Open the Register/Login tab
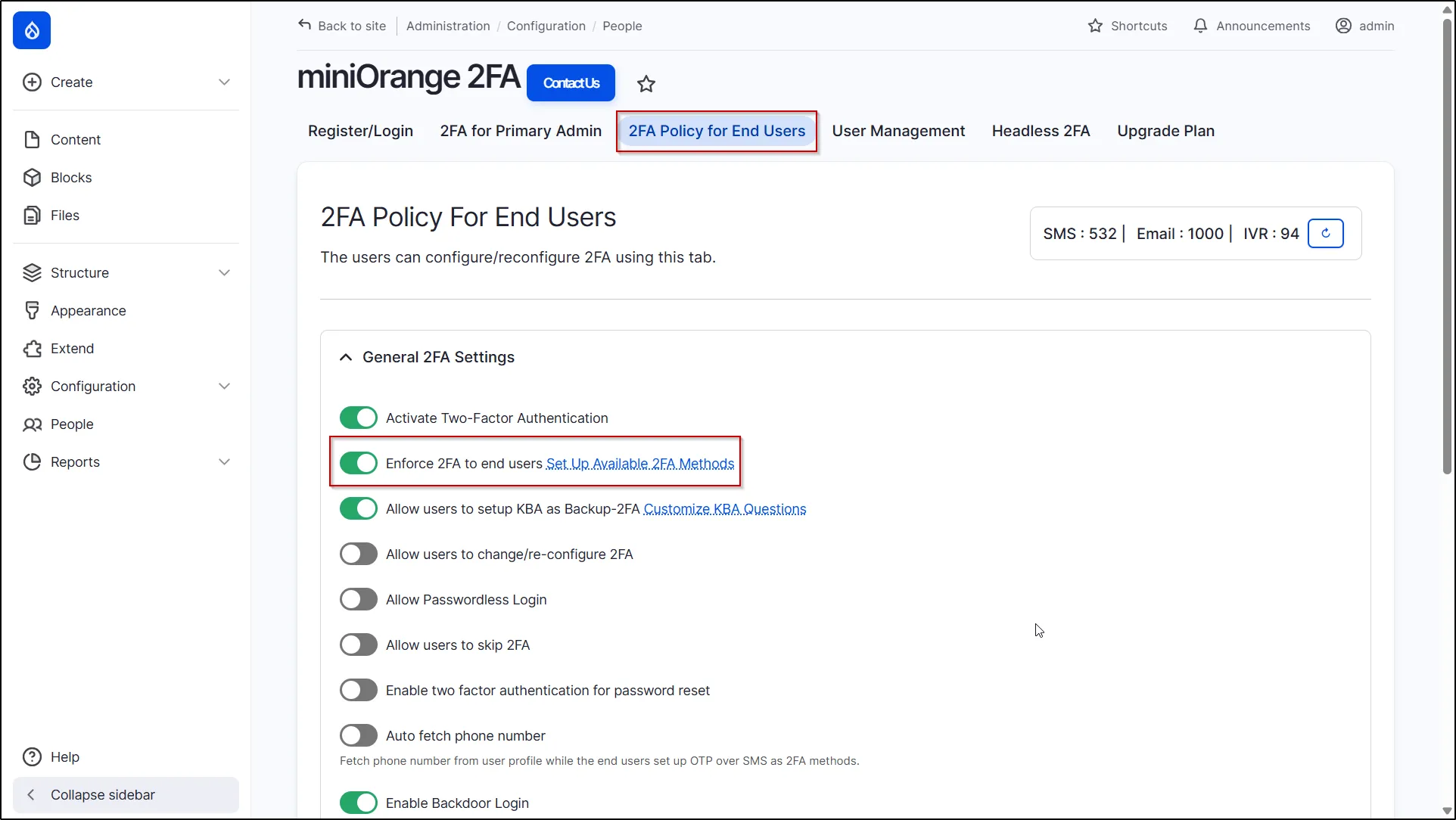This screenshot has width=1456, height=820. [360, 131]
